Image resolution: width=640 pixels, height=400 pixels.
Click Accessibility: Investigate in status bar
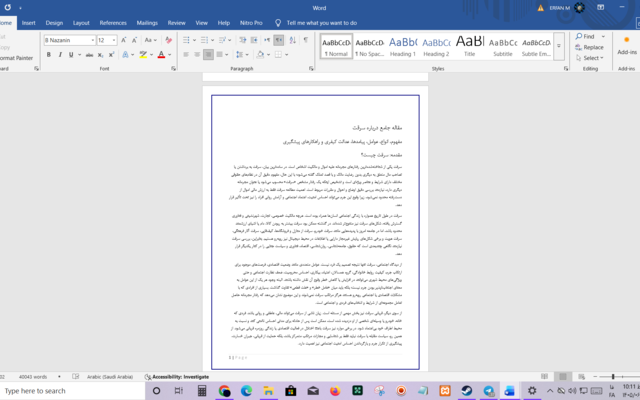click(x=177, y=377)
